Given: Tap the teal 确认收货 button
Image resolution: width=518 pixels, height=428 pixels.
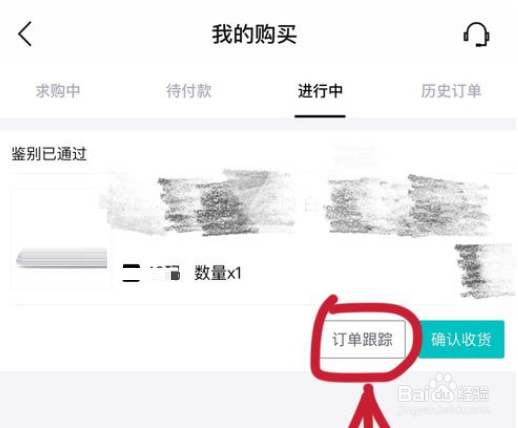Looking at the screenshot, I should (461, 339).
